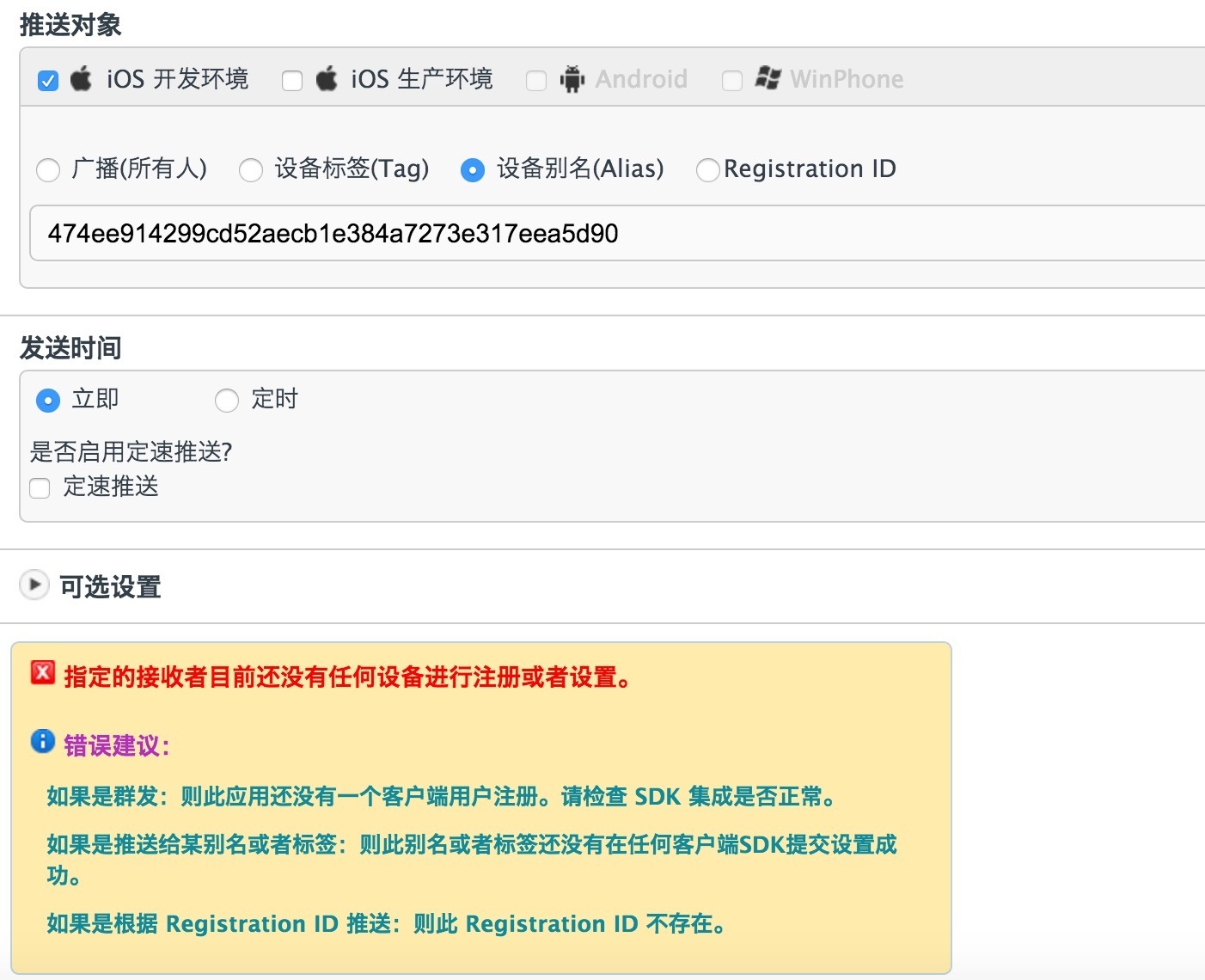Switch send time to 定时
Image resolution: width=1205 pixels, height=980 pixels.
point(227,401)
